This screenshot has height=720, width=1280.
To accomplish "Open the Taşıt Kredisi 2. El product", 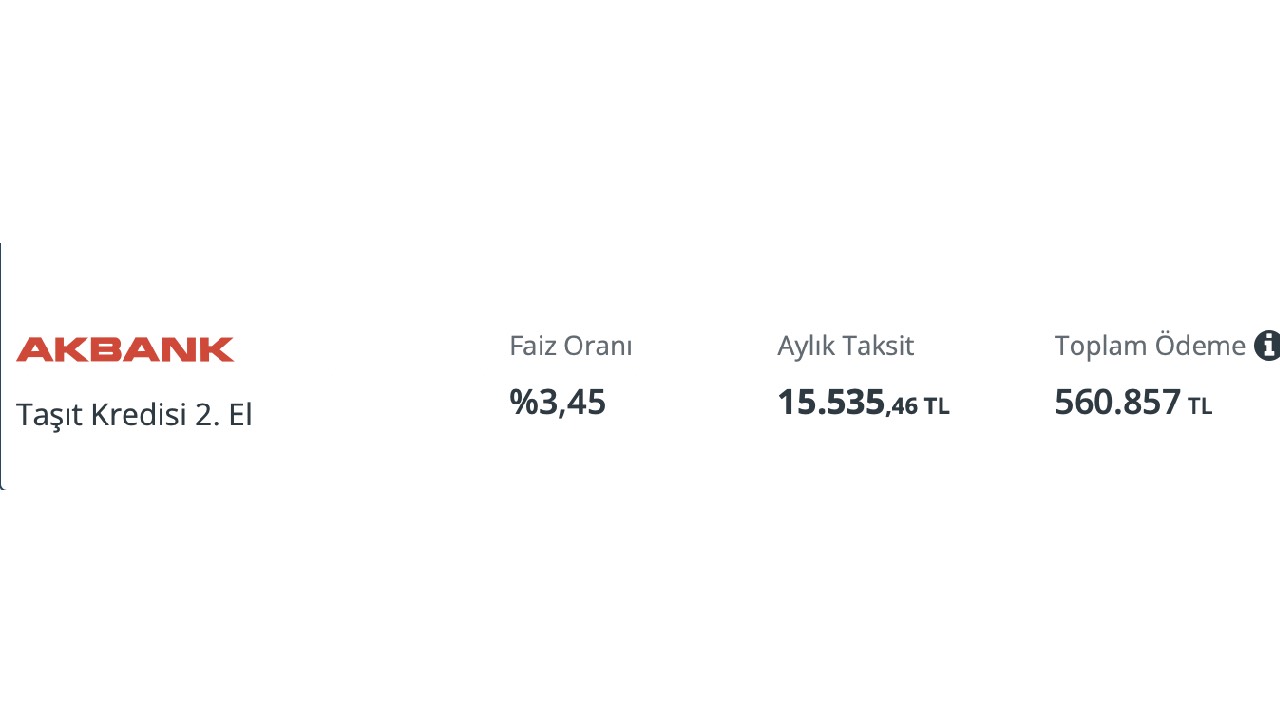I will 134,414.
